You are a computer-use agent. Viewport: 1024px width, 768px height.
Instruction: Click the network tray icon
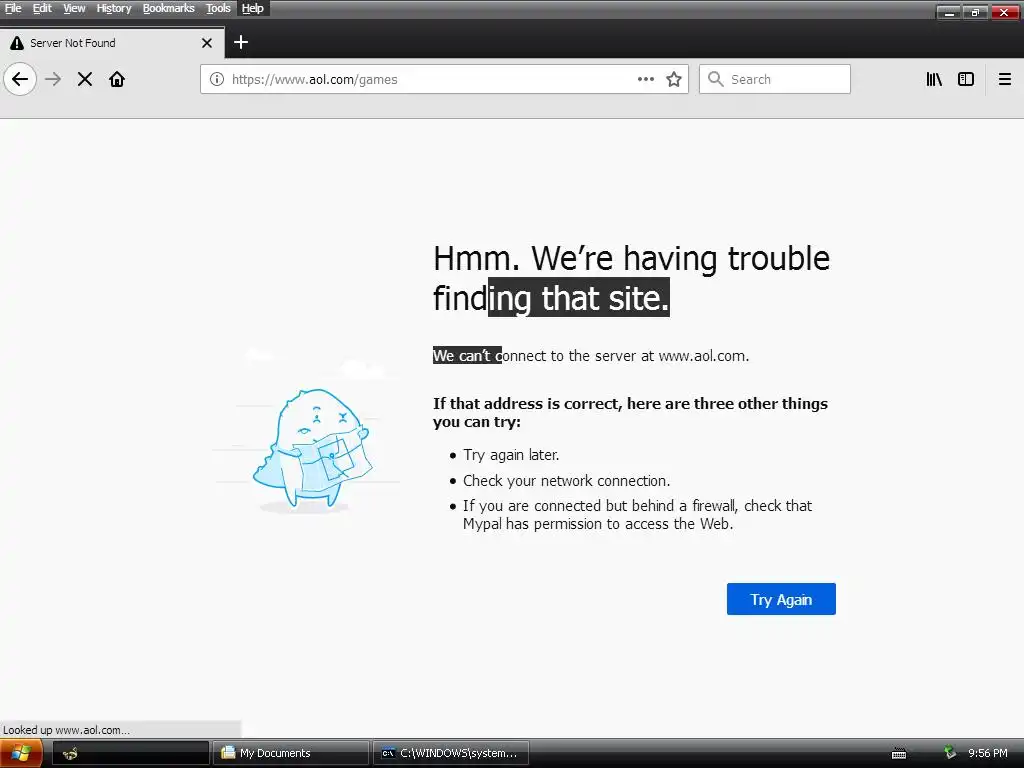950,753
